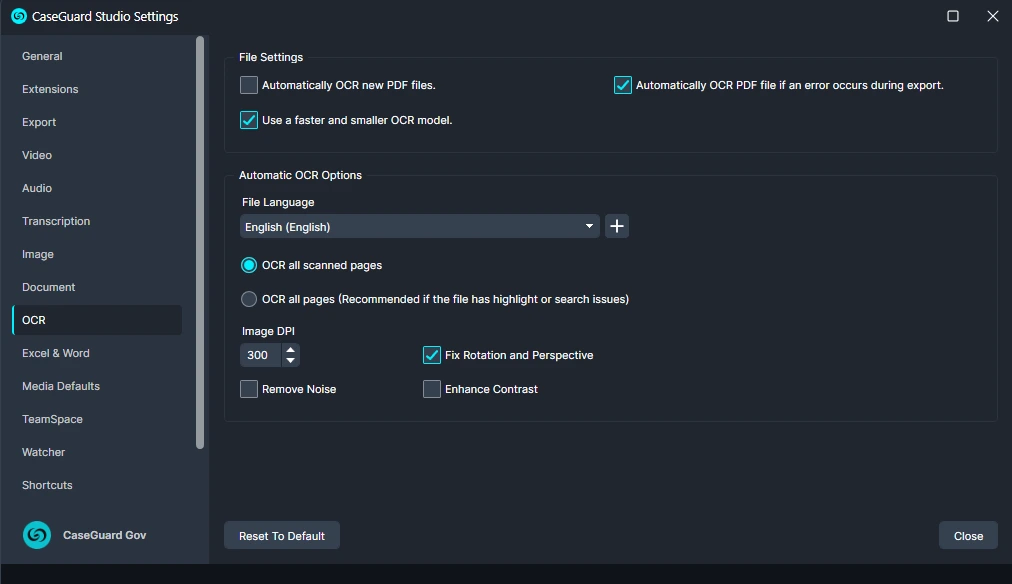Enable Automatically OCR new PDF files
The height and width of the screenshot is (584, 1012).
coord(248,85)
